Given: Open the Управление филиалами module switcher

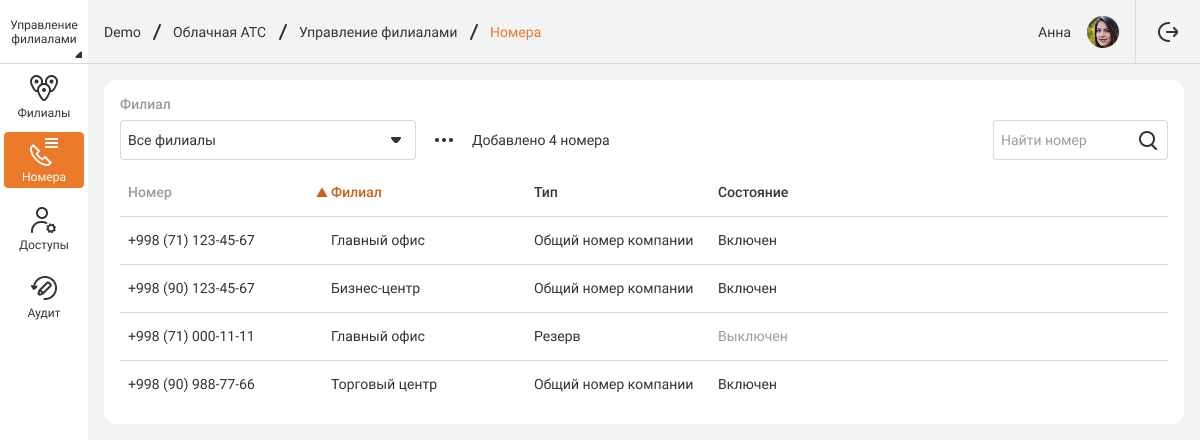Looking at the screenshot, I should click(44, 32).
